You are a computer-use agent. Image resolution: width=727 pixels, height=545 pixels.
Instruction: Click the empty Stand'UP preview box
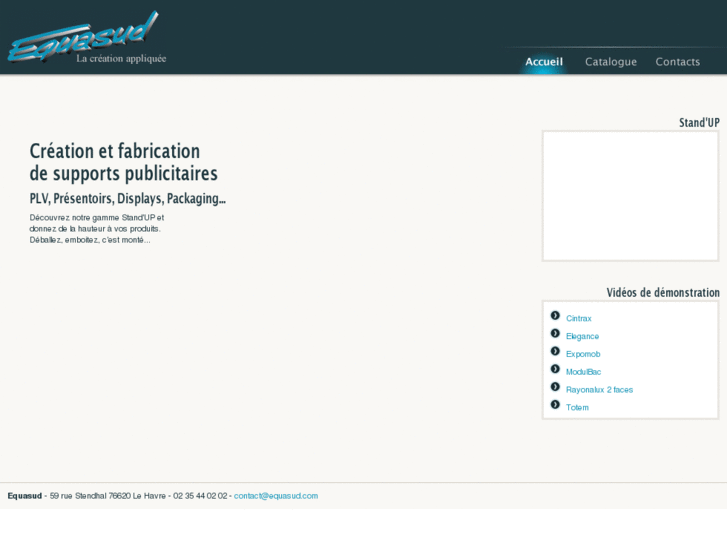point(630,196)
